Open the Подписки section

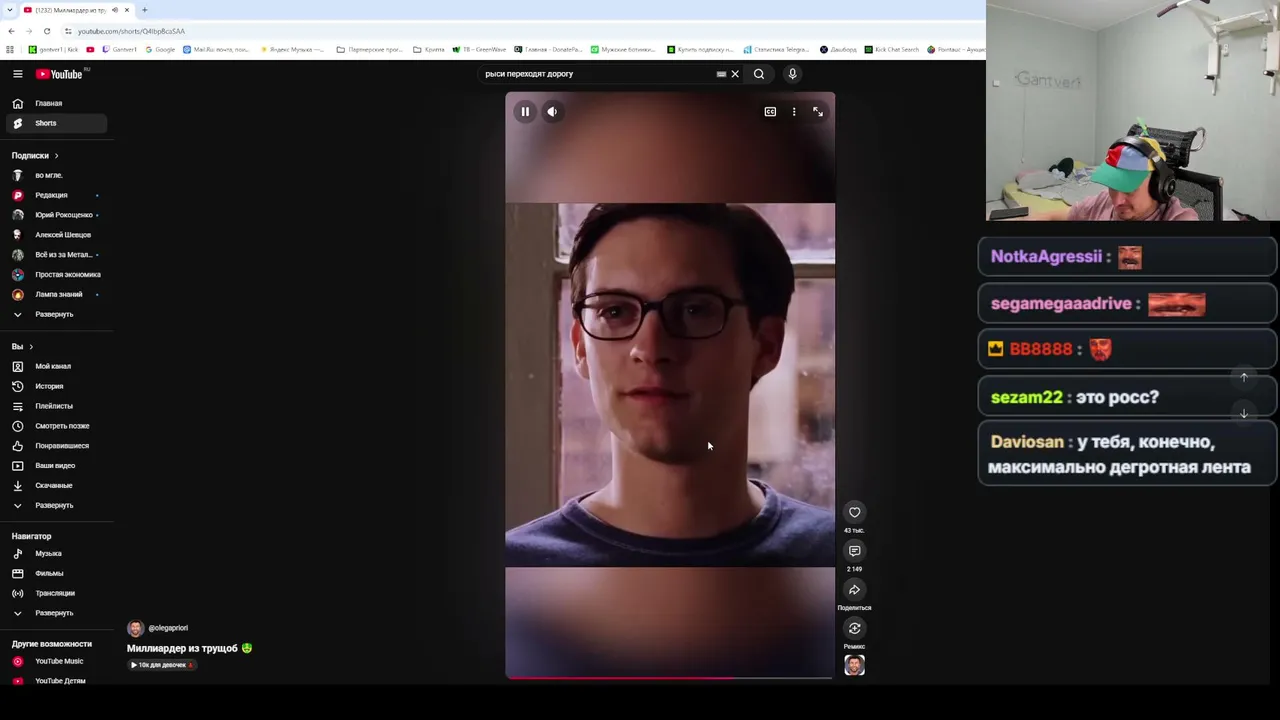point(35,156)
